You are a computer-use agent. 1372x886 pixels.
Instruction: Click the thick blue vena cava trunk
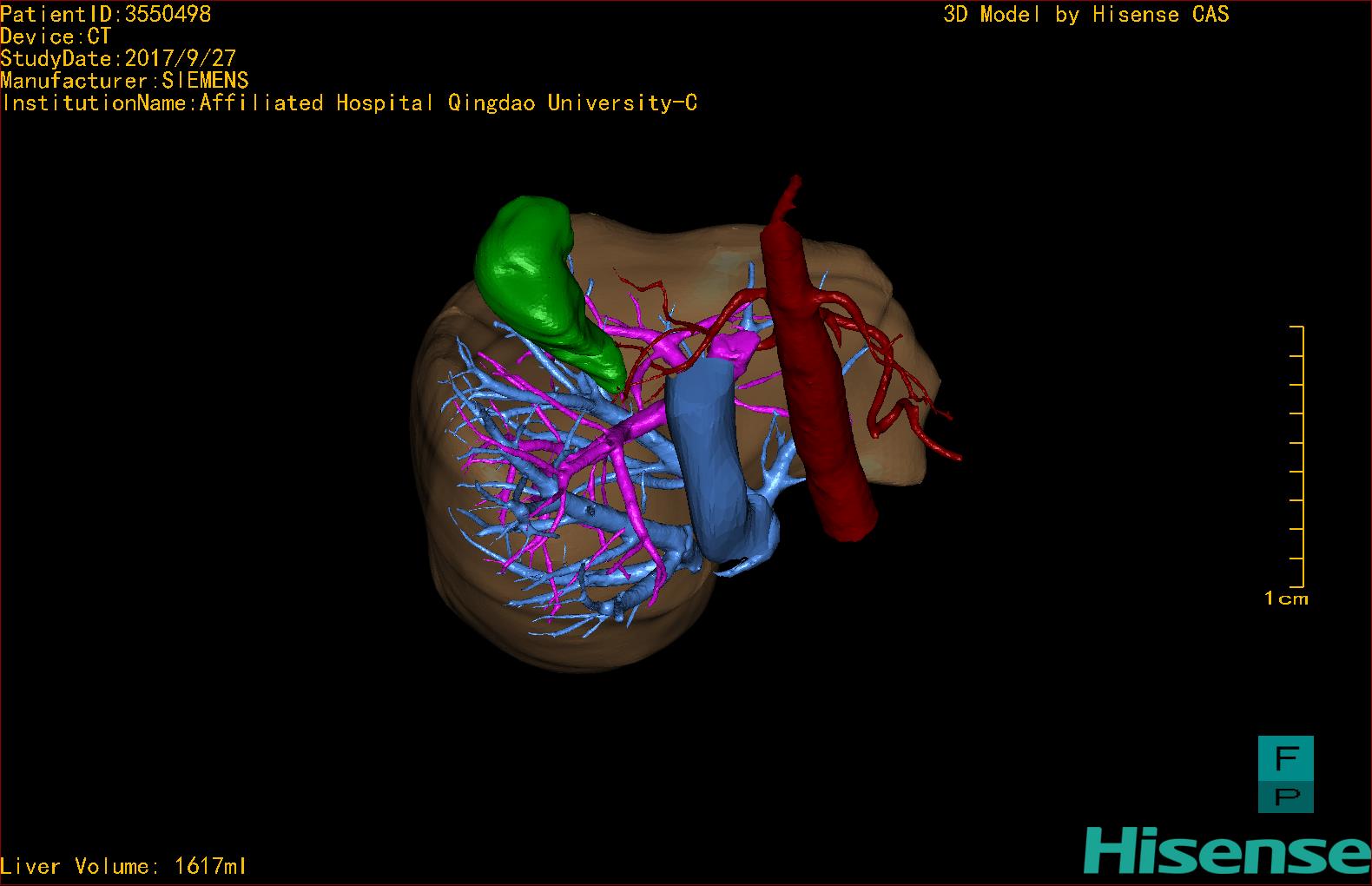(709, 460)
